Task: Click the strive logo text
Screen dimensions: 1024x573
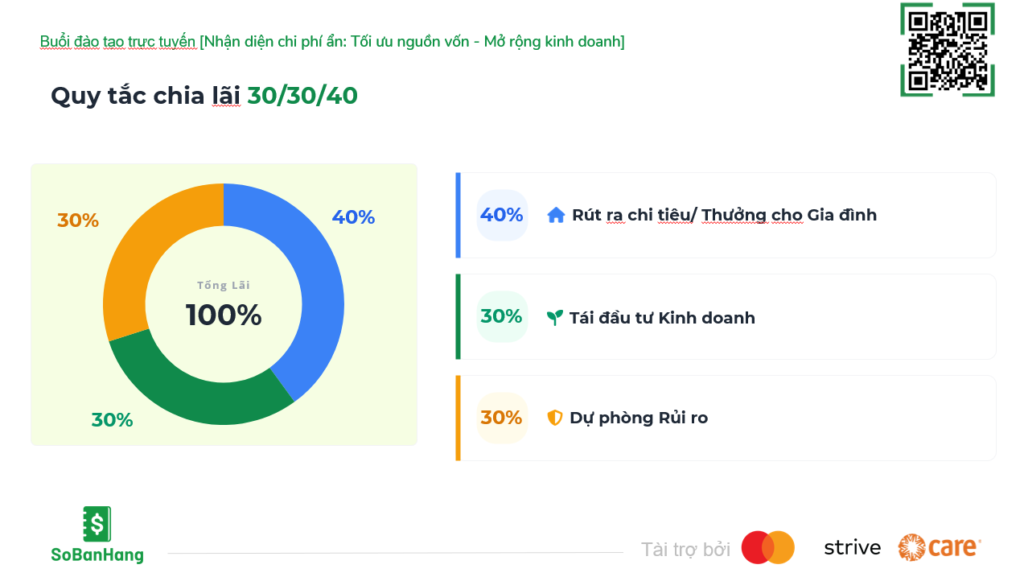Action: [852, 547]
